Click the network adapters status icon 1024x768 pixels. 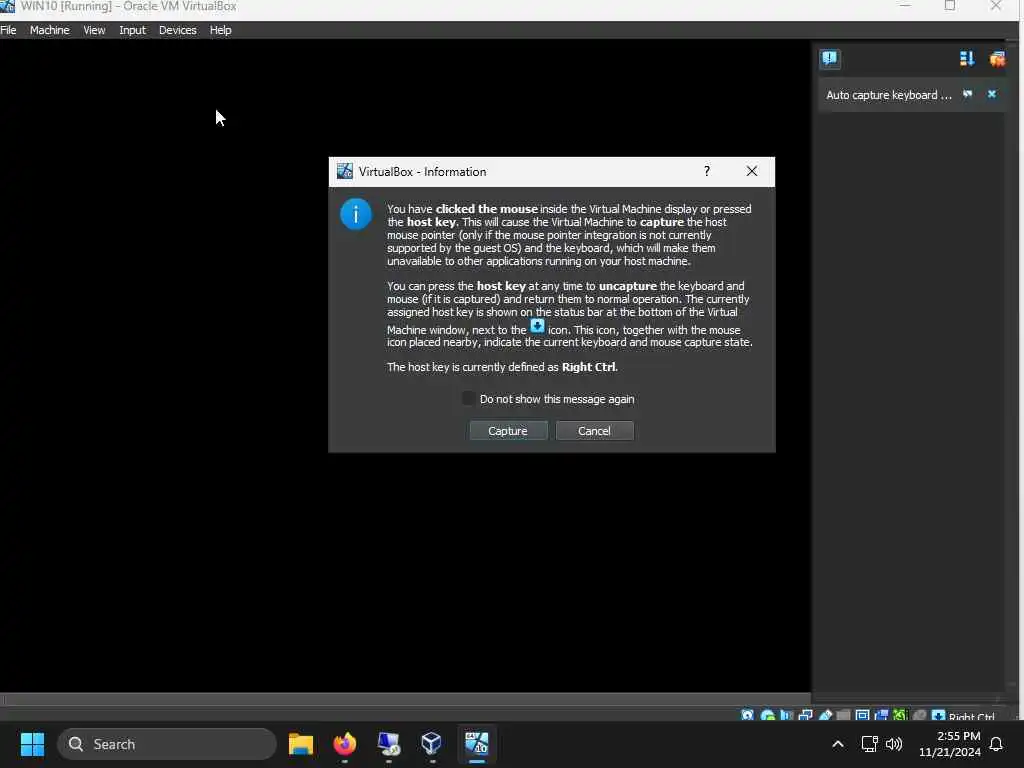805,715
